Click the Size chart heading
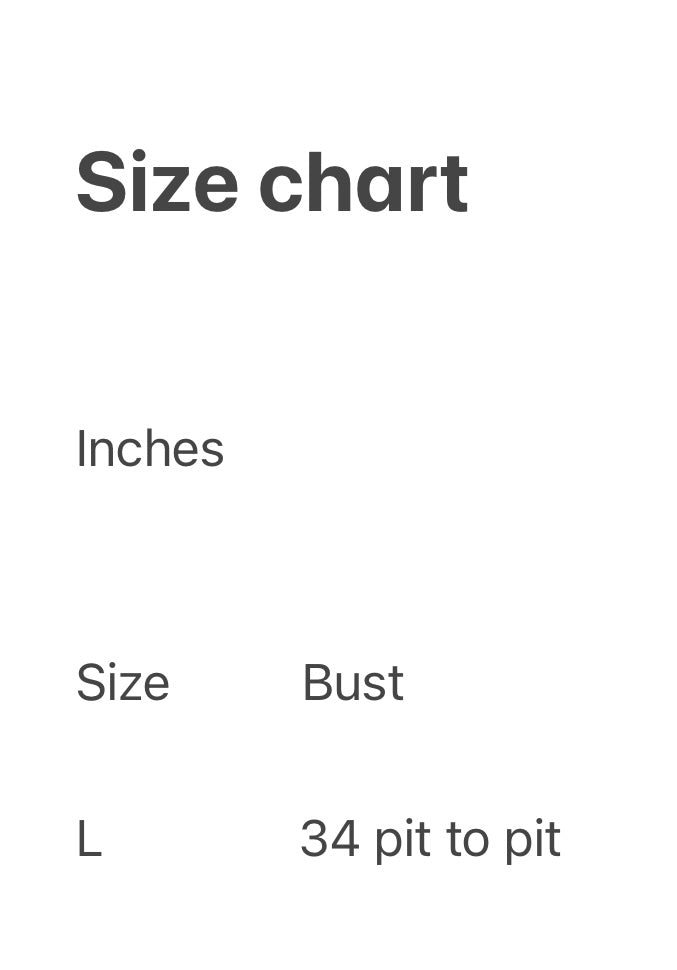 (x=272, y=183)
